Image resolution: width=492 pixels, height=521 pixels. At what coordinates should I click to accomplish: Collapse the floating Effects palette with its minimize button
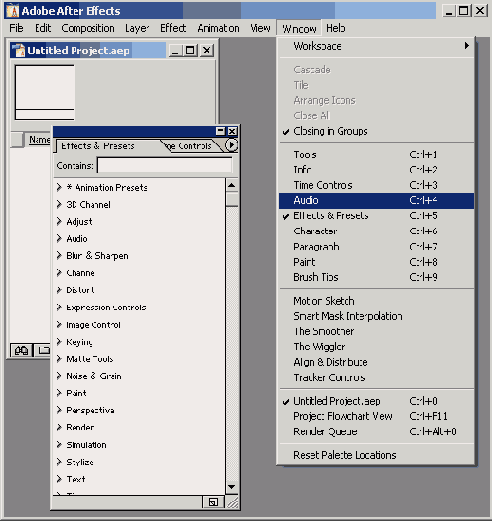click(220, 131)
